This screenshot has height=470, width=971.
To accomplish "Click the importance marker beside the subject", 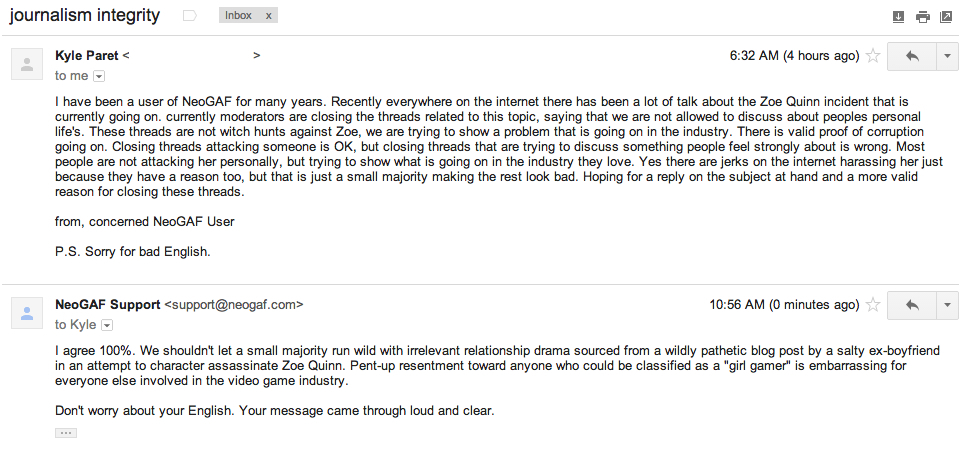I will (190, 16).
